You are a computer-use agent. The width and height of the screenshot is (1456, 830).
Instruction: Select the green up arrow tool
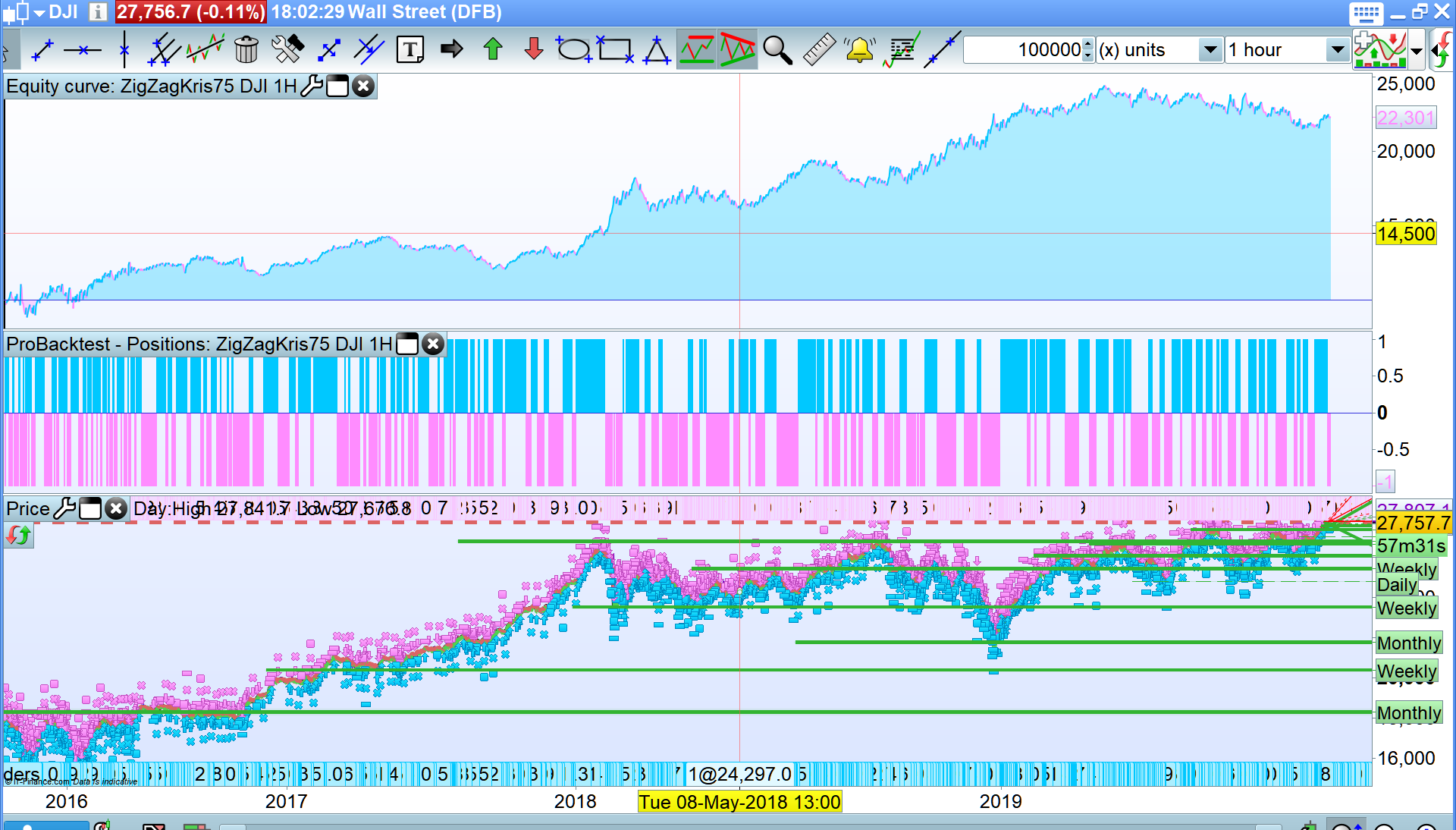tap(493, 50)
